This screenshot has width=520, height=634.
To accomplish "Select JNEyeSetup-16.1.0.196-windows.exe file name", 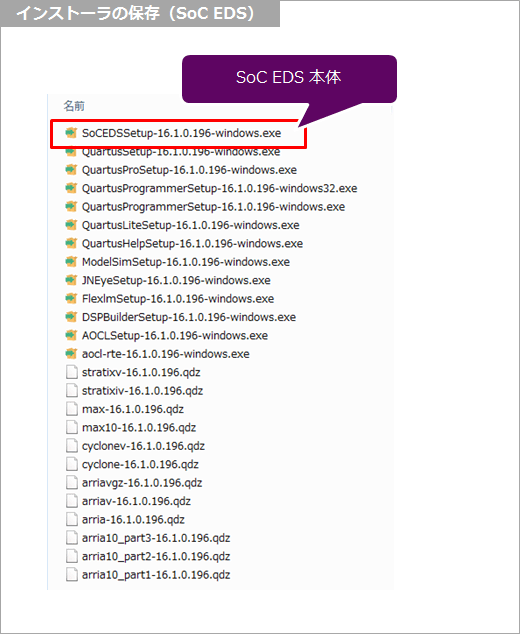I will 176,280.
